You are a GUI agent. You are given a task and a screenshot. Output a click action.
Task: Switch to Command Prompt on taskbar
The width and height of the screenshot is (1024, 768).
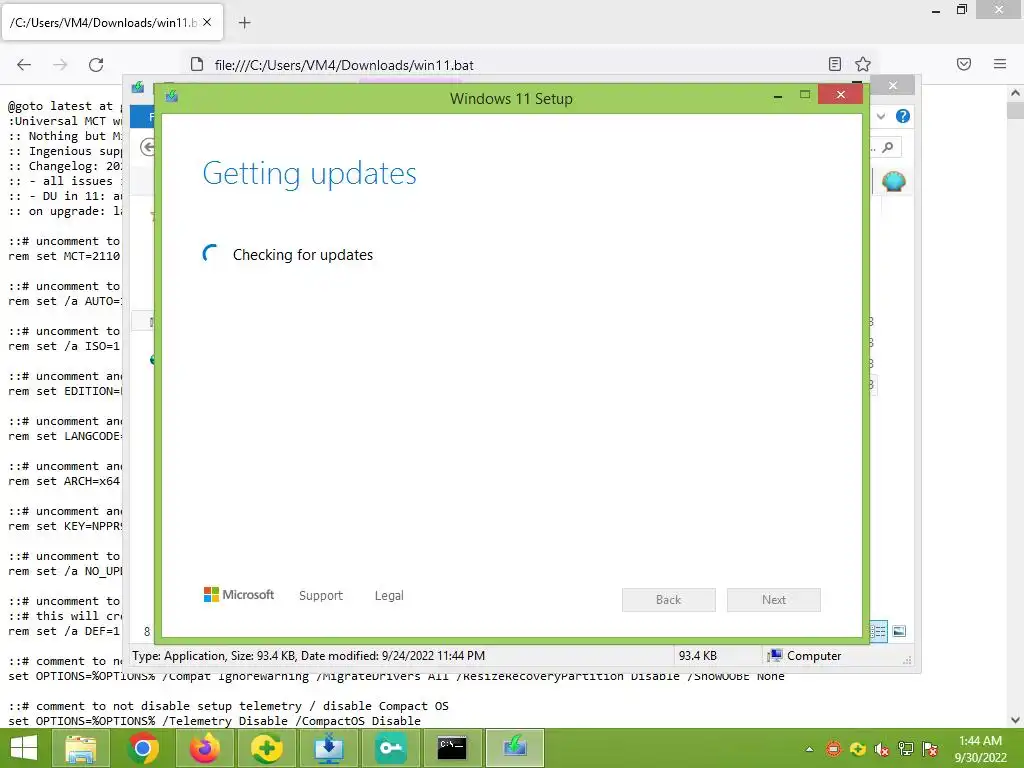(x=452, y=748)
